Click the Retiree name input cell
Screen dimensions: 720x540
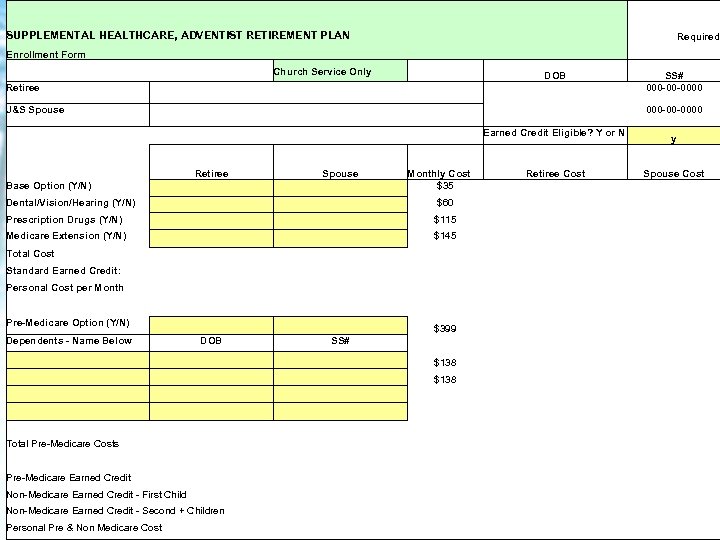point(316,92)
